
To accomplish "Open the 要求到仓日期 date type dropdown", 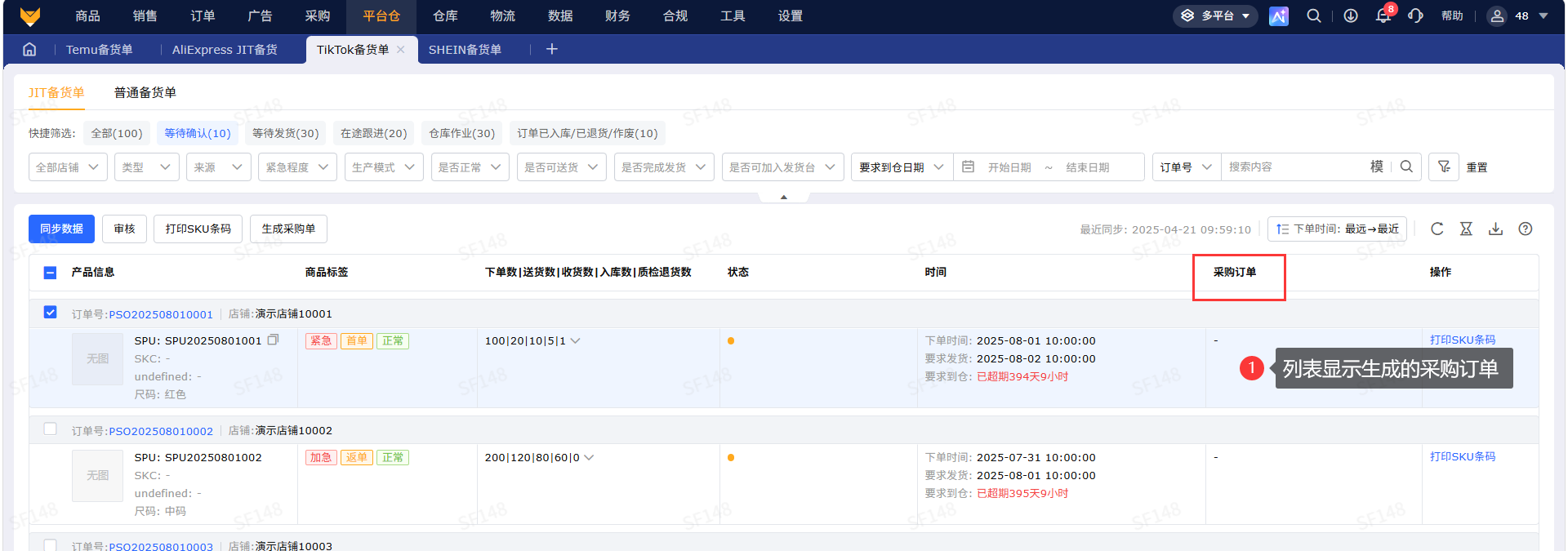I will [x=902, y=167].
